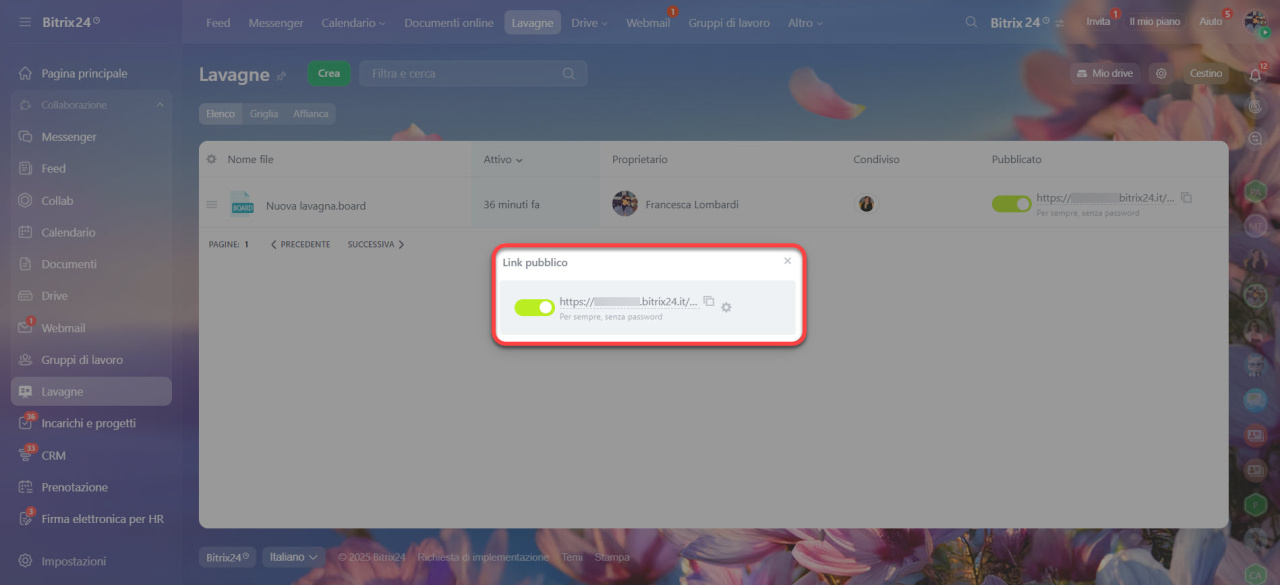Expand the Calendario dropdown in the top menu

click(x=353, y=22)
